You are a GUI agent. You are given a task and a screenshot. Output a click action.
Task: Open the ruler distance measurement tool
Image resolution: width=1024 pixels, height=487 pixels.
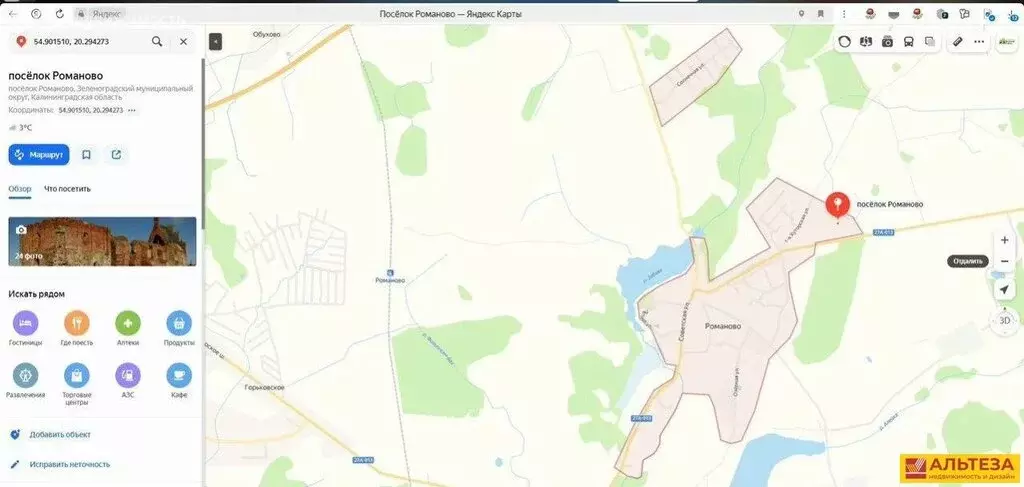click(x=957, y=42)
